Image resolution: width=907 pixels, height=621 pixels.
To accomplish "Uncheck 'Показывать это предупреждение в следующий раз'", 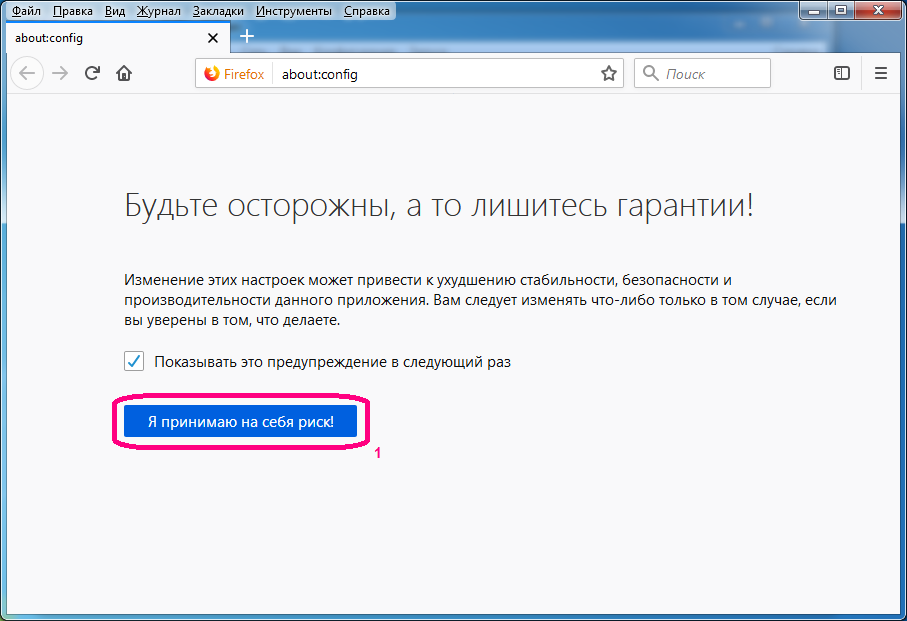I will 134,361.
